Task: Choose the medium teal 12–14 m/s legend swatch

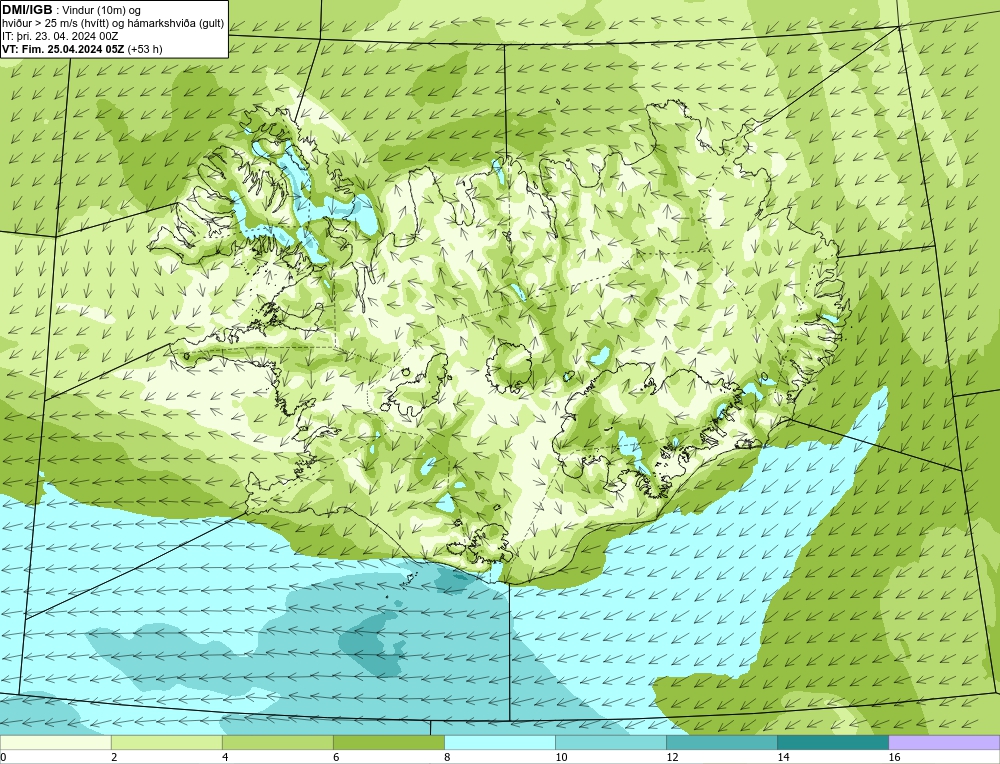Action: [x=721, y=742]
